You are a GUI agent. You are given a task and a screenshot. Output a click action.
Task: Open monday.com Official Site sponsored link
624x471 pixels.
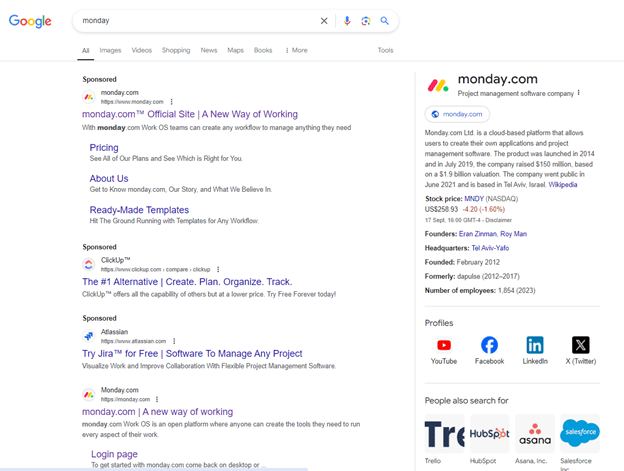coord(190,114)
